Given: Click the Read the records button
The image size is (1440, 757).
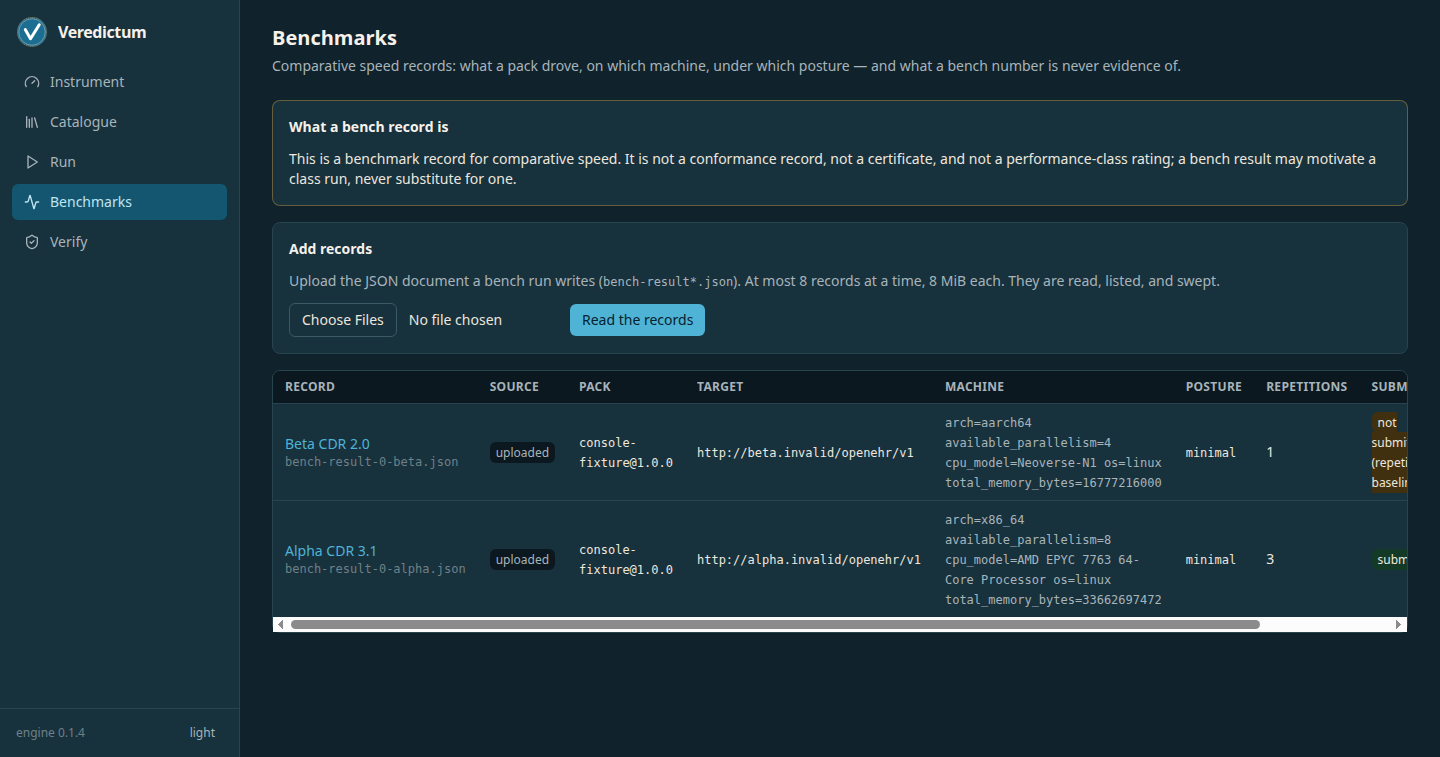Looking at the screenshot, I should [637, 320].
